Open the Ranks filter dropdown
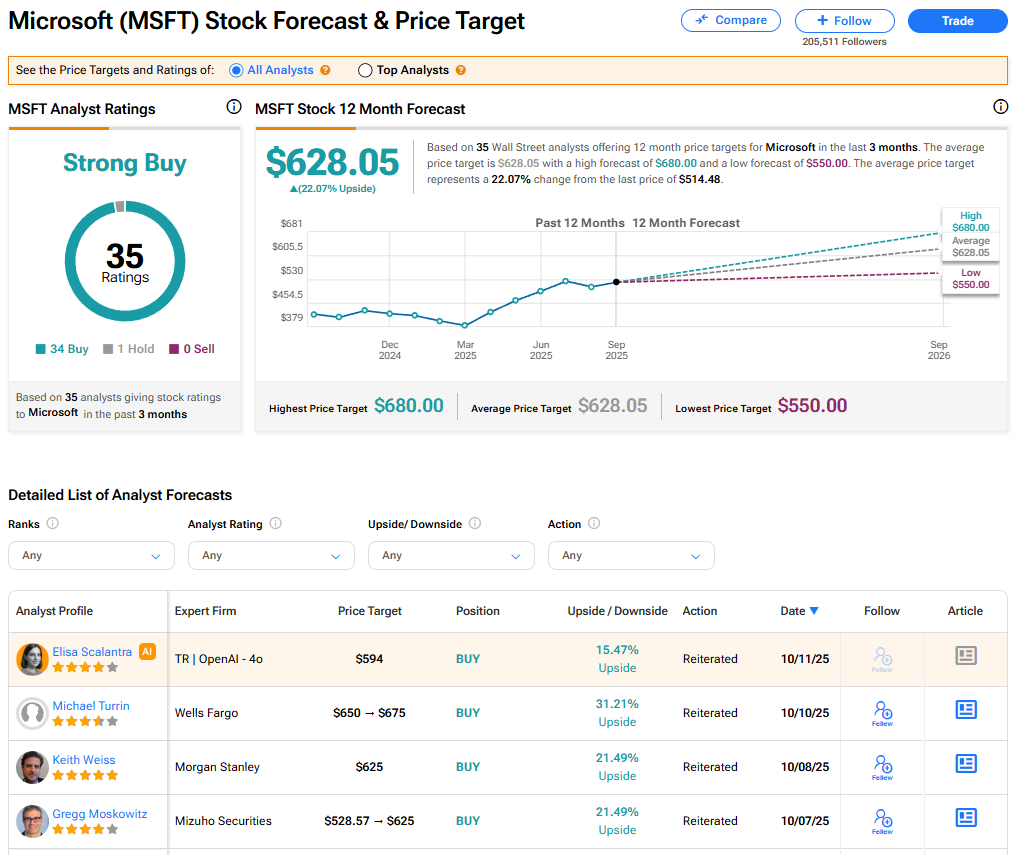This screenshot has height=855, width=1020. [x=91, y=555]
